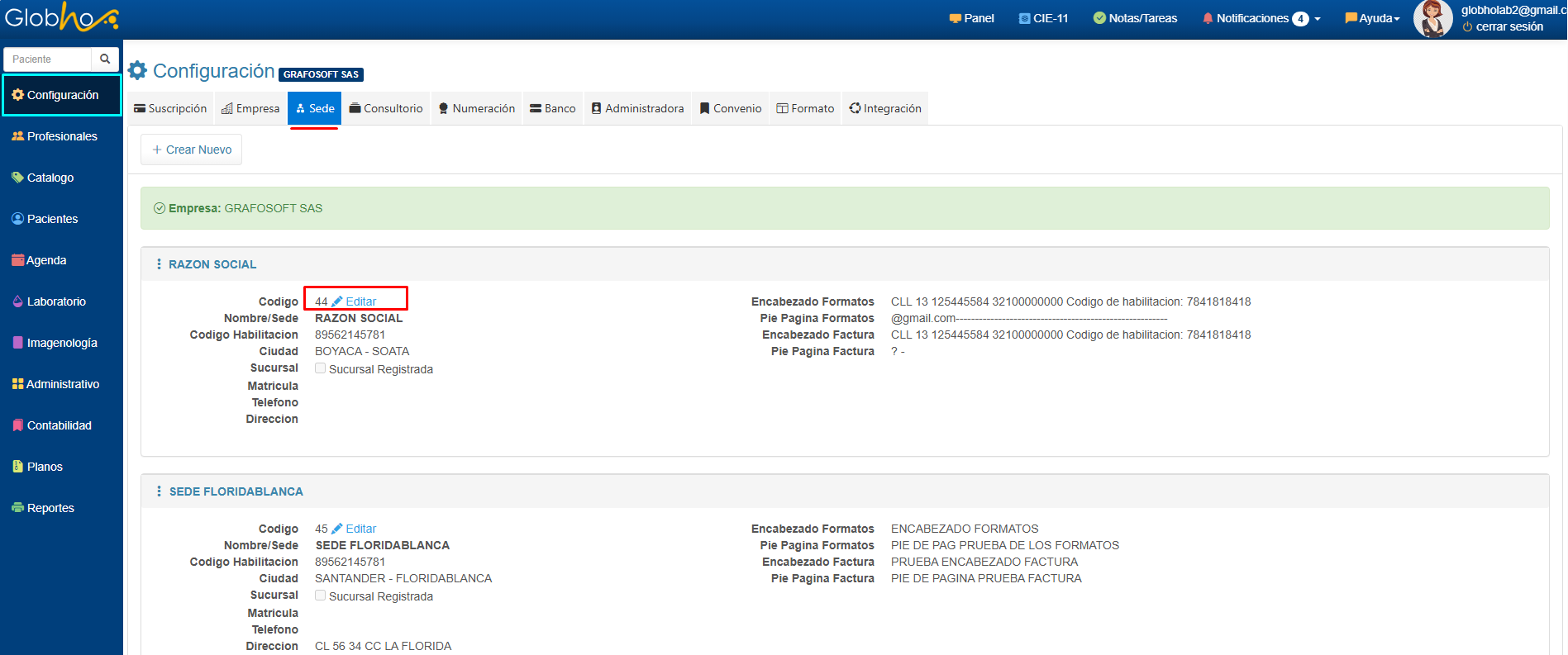Open Notas/Tareas checkmark icon
The image size is (1568, 655).
point(1099,18)
